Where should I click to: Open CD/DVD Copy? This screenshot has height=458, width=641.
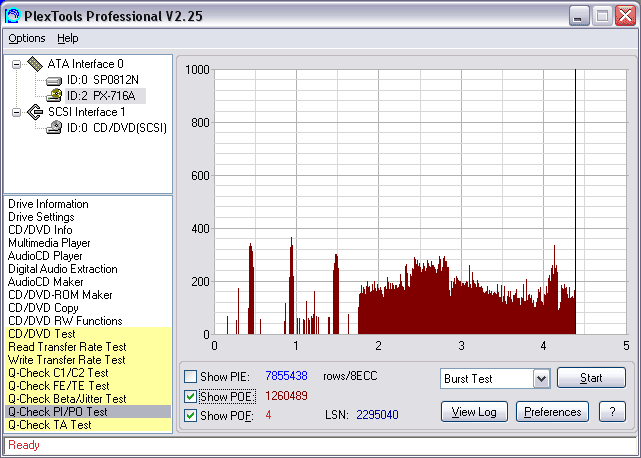pos(43,308)
